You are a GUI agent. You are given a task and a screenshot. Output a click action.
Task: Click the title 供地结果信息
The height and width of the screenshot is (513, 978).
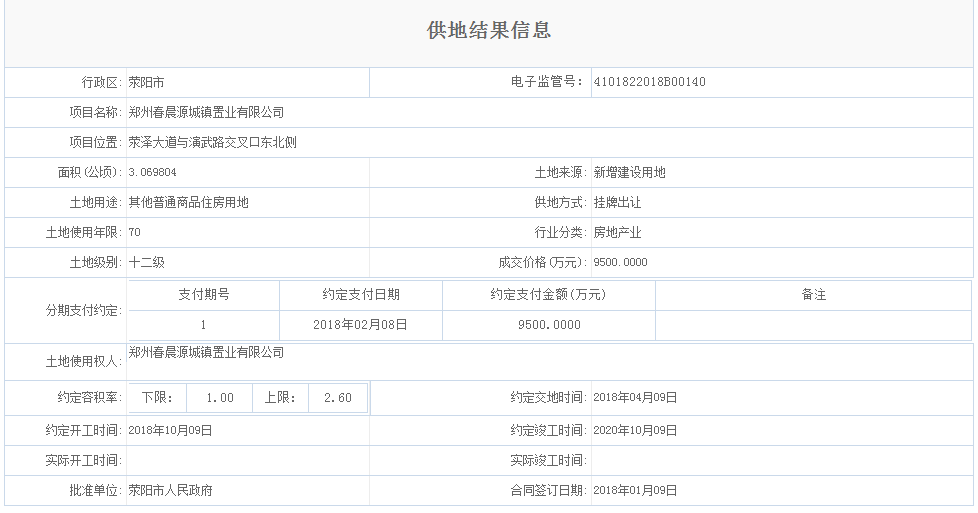[489, 30]
